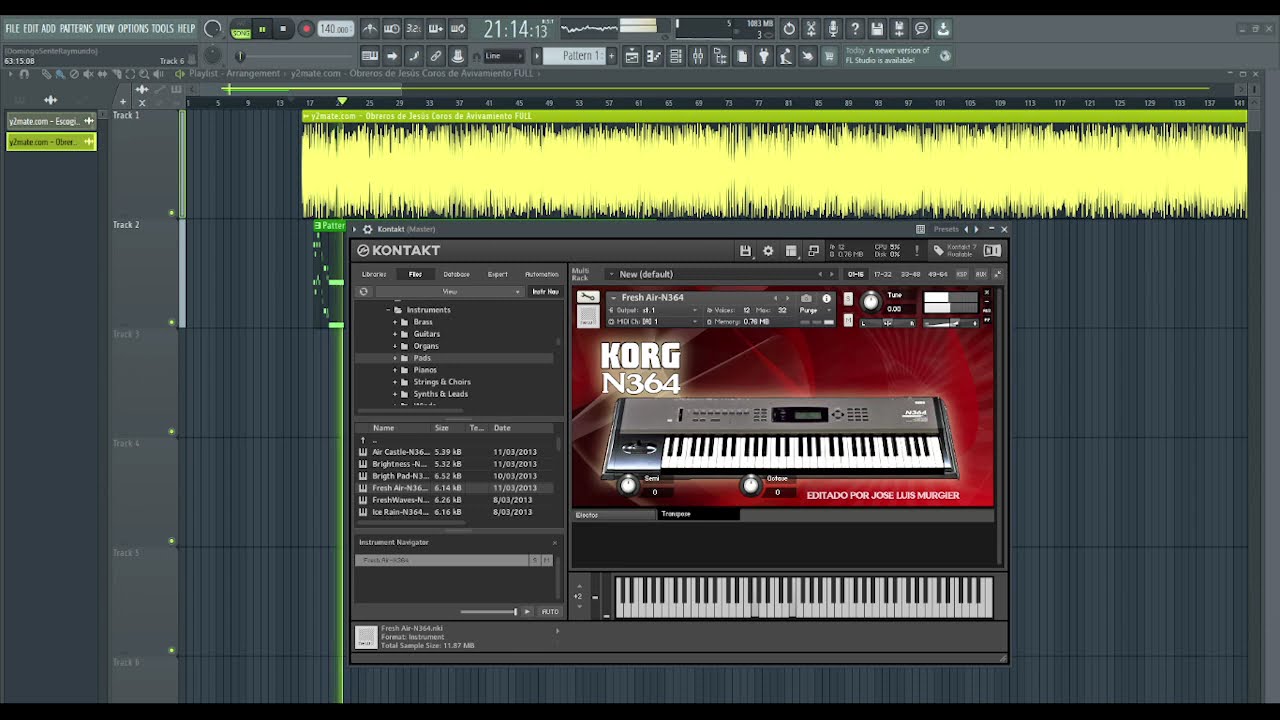Viewport: 1280px width, 720px height.
Task: Open the Channel rack icon
Action: pyautogui.click(x=676, y=56)
